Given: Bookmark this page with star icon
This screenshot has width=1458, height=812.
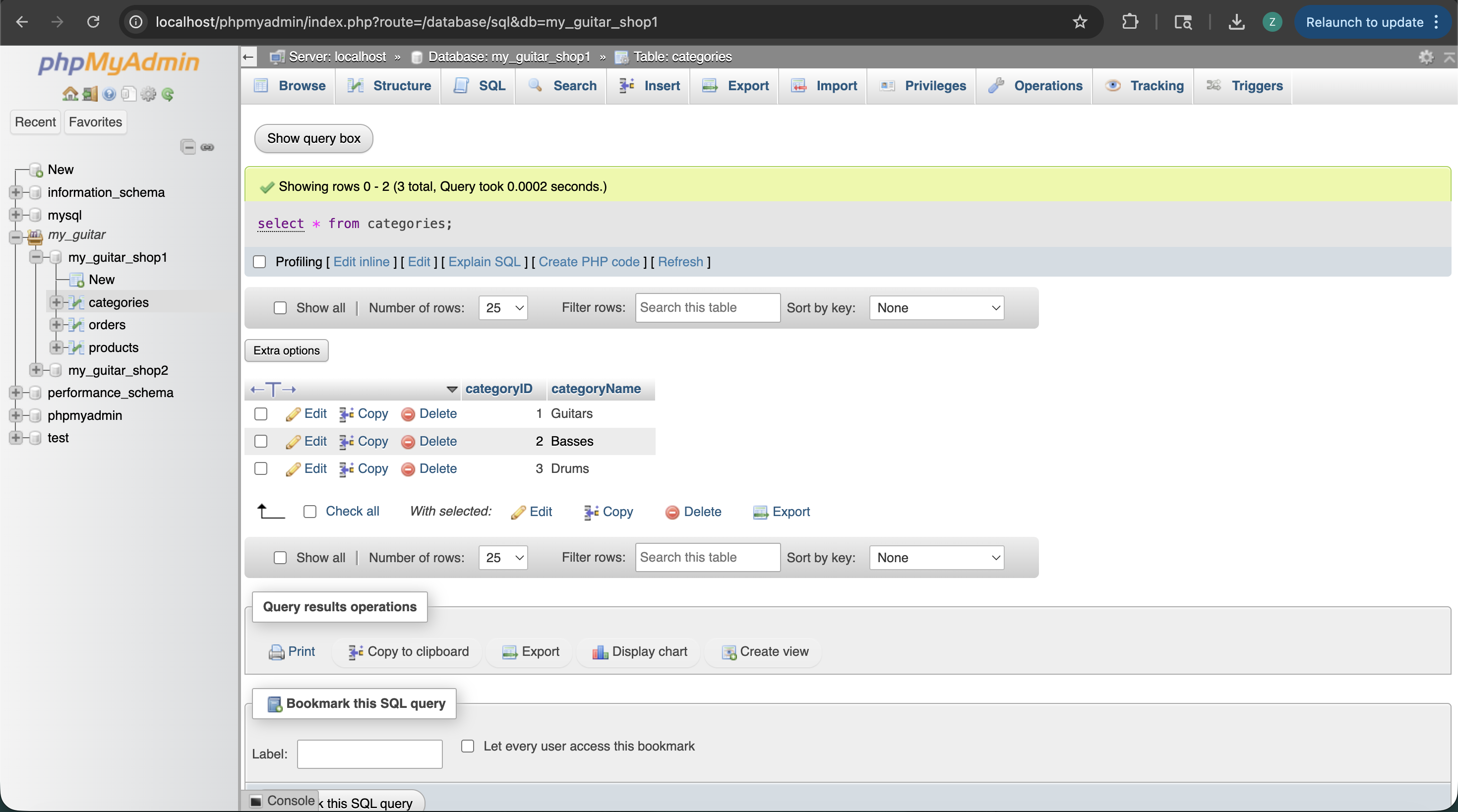Looking at the screenshot, I should tap(1080, 22).
